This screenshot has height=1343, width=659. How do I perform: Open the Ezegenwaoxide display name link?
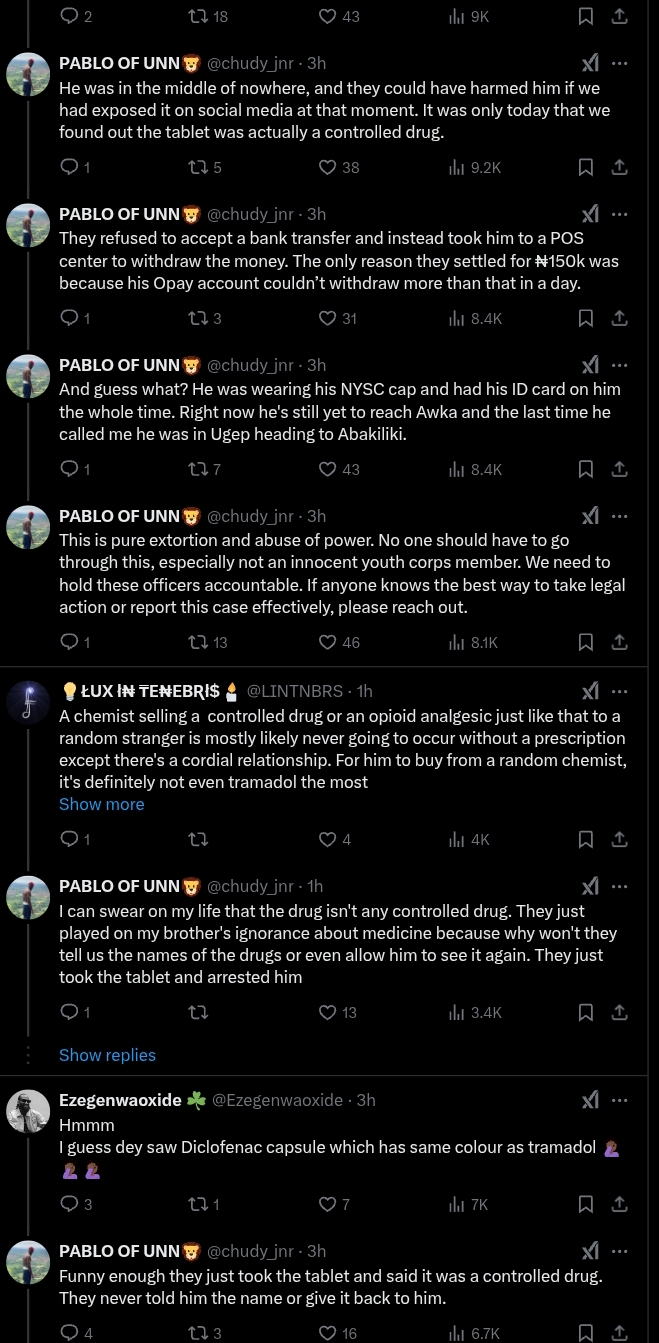(120, 1100)
